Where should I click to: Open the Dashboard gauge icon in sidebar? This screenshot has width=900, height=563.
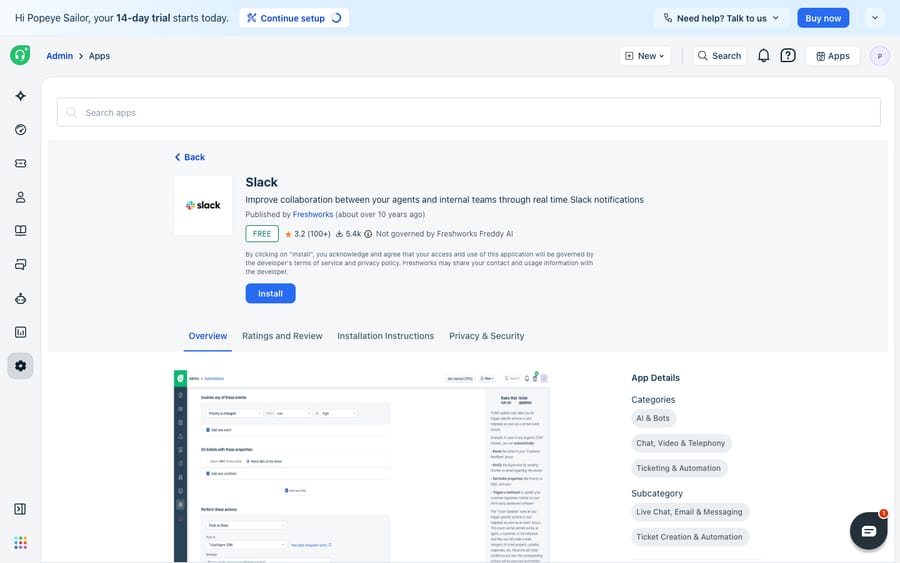[21, 130]
